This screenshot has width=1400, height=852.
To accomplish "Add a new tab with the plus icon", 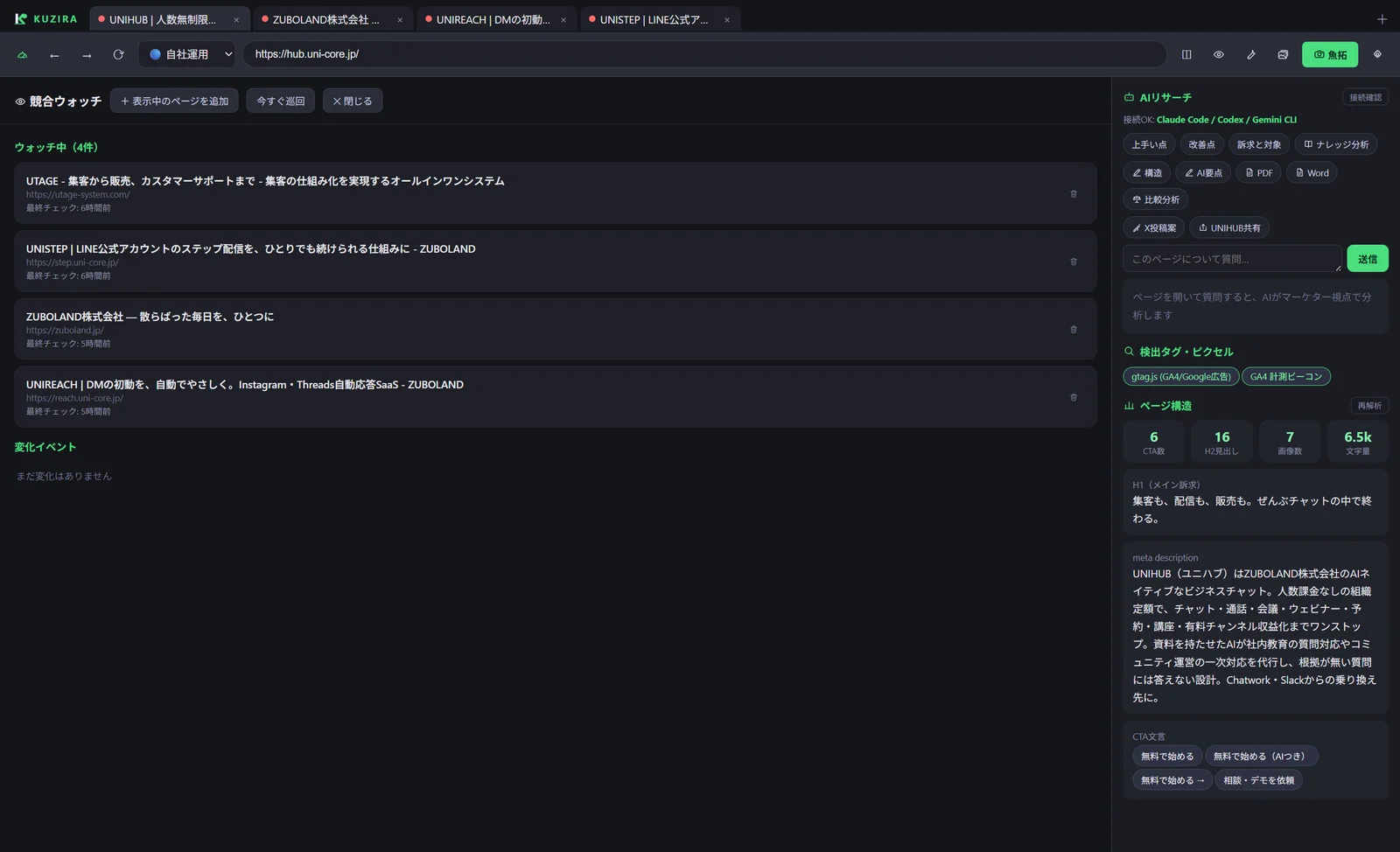I will tap(1382, 19).
